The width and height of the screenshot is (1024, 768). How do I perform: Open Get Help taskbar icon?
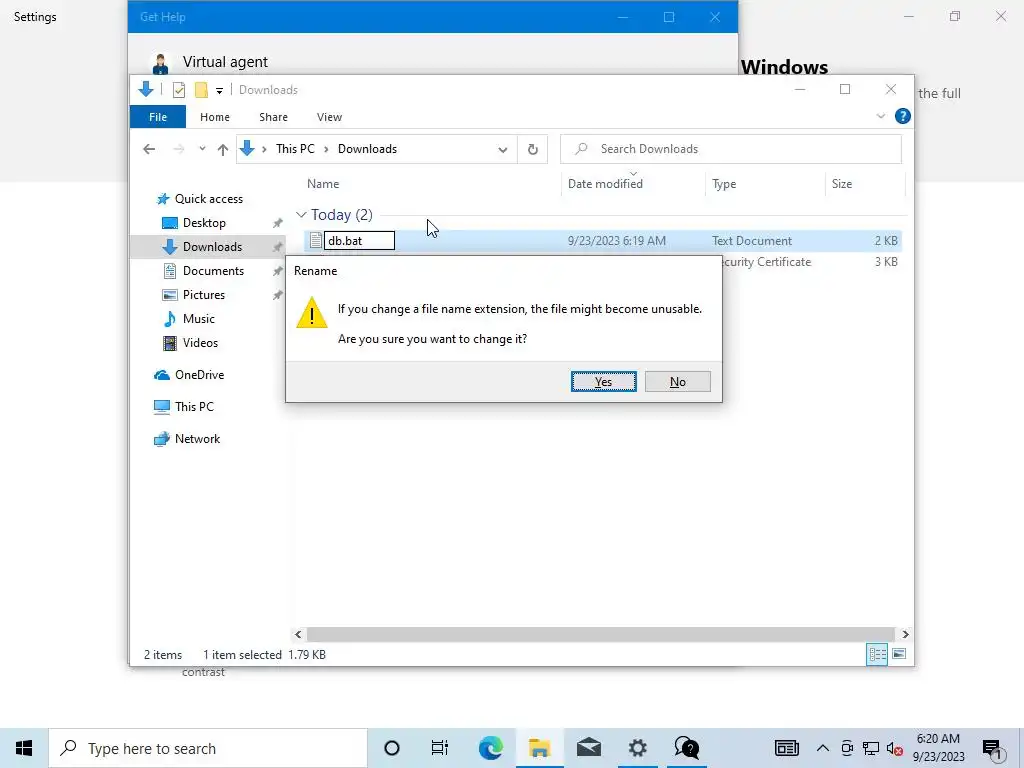tap(686, 748)
